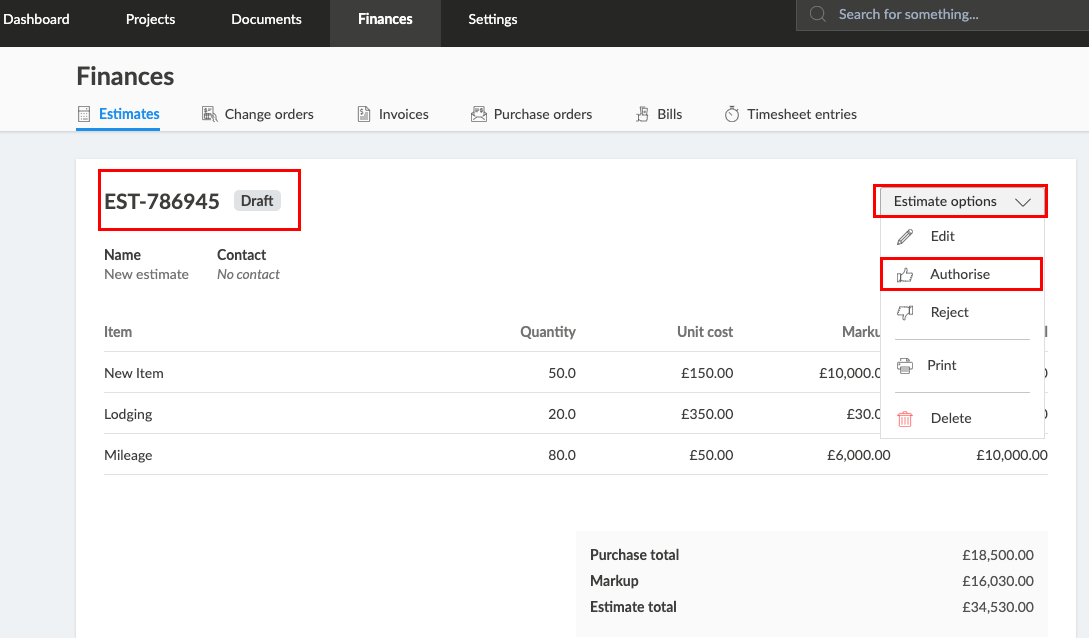Click the Estimate total £34,530.00 value
Viewport: 1089px width, 638px height.
click(x=998, y=607)
